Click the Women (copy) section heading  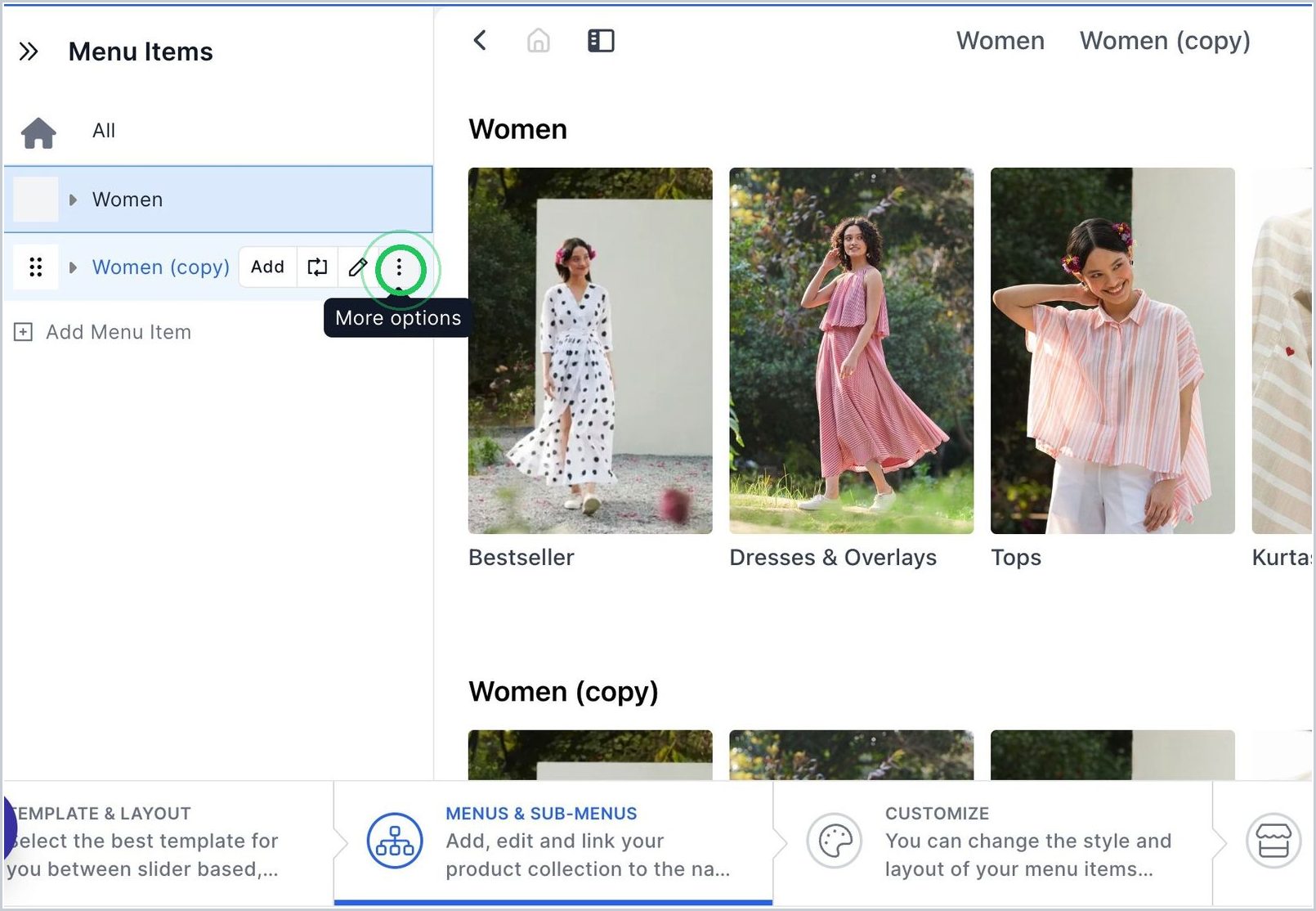(564, 692)
